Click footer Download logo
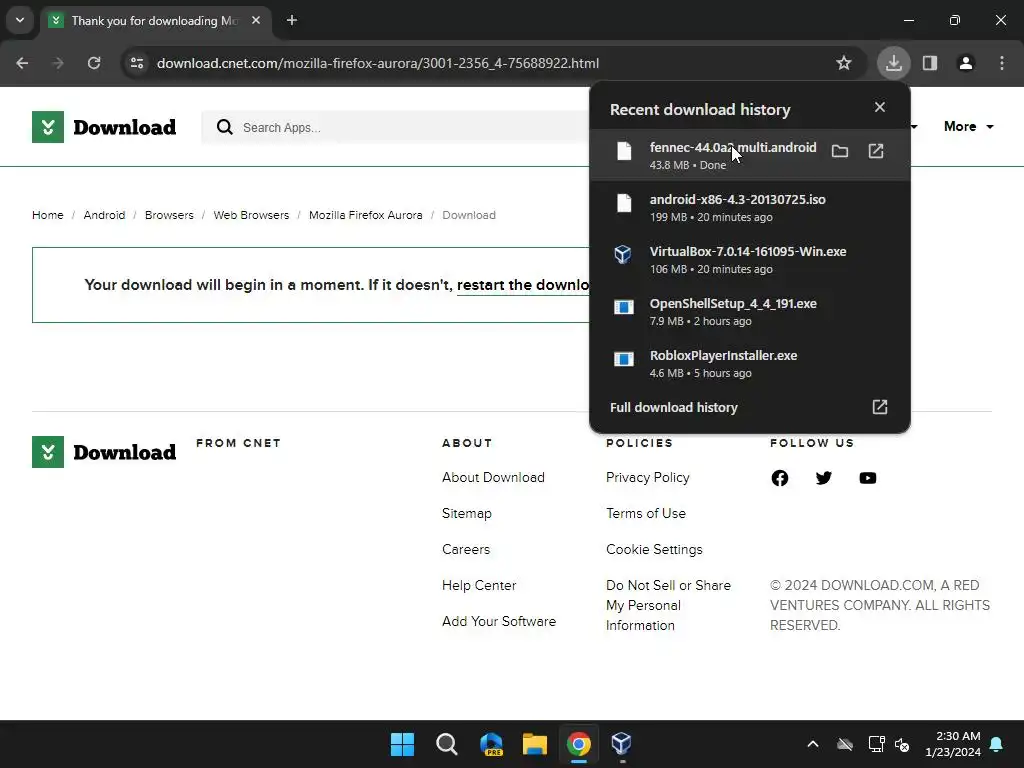The width and height of the screenshot is (1024, 768). coord(104,452)
